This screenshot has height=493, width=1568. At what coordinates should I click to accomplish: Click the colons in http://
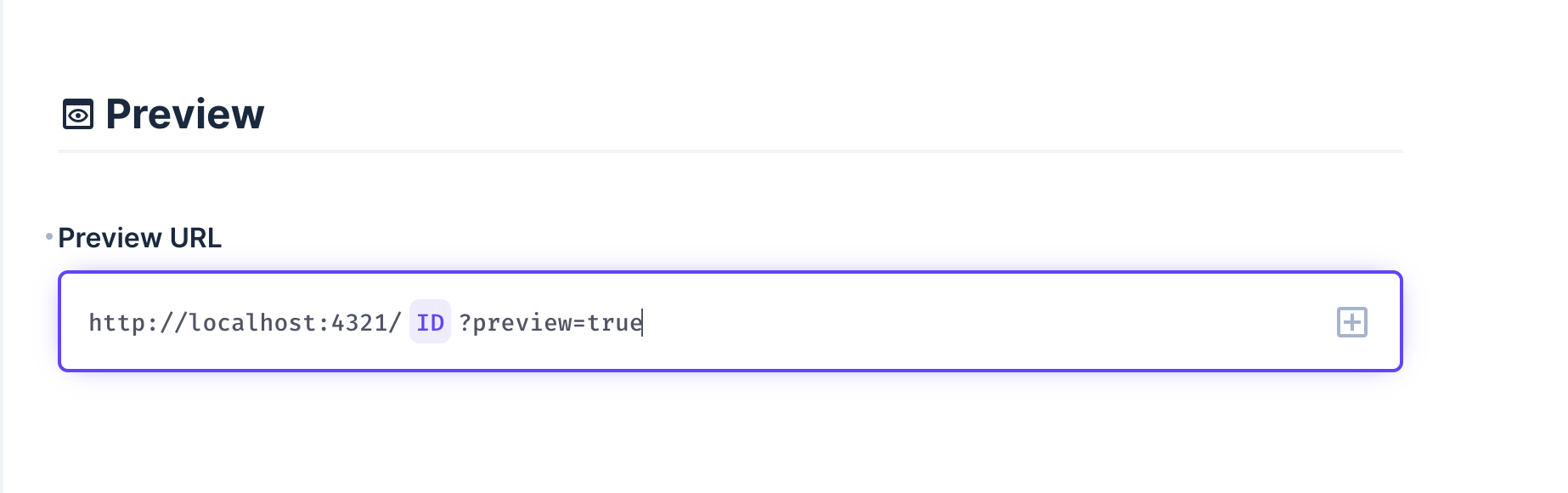click(152, 323)
